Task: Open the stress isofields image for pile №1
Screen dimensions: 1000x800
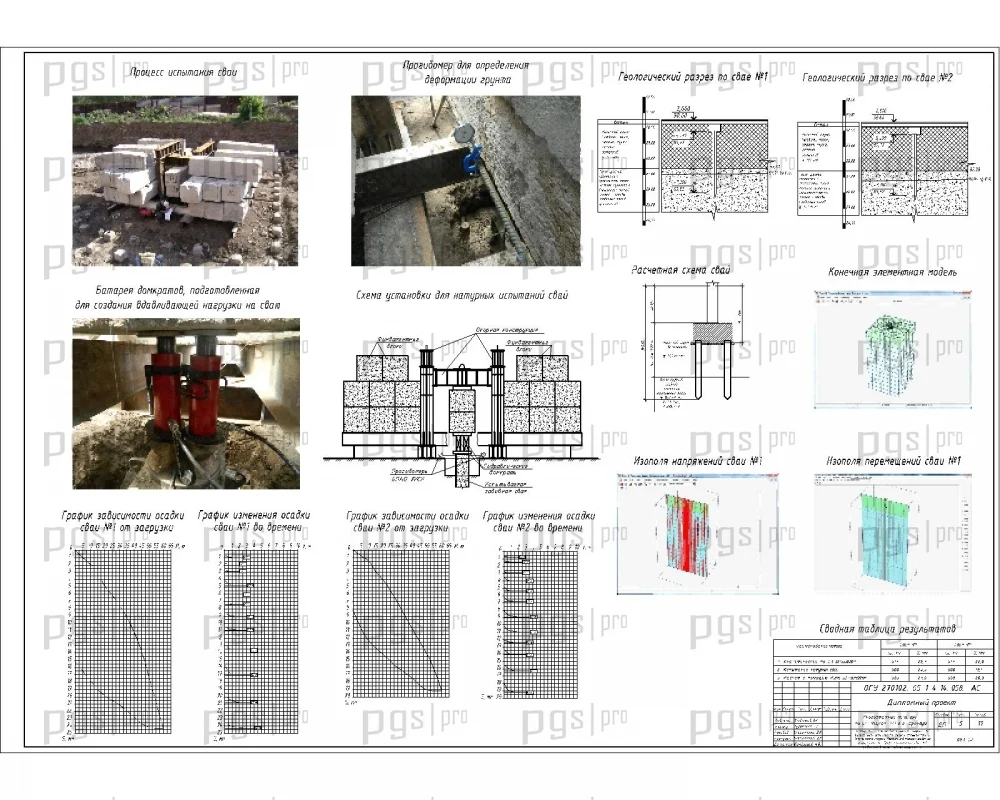Action: pos(697,534)
